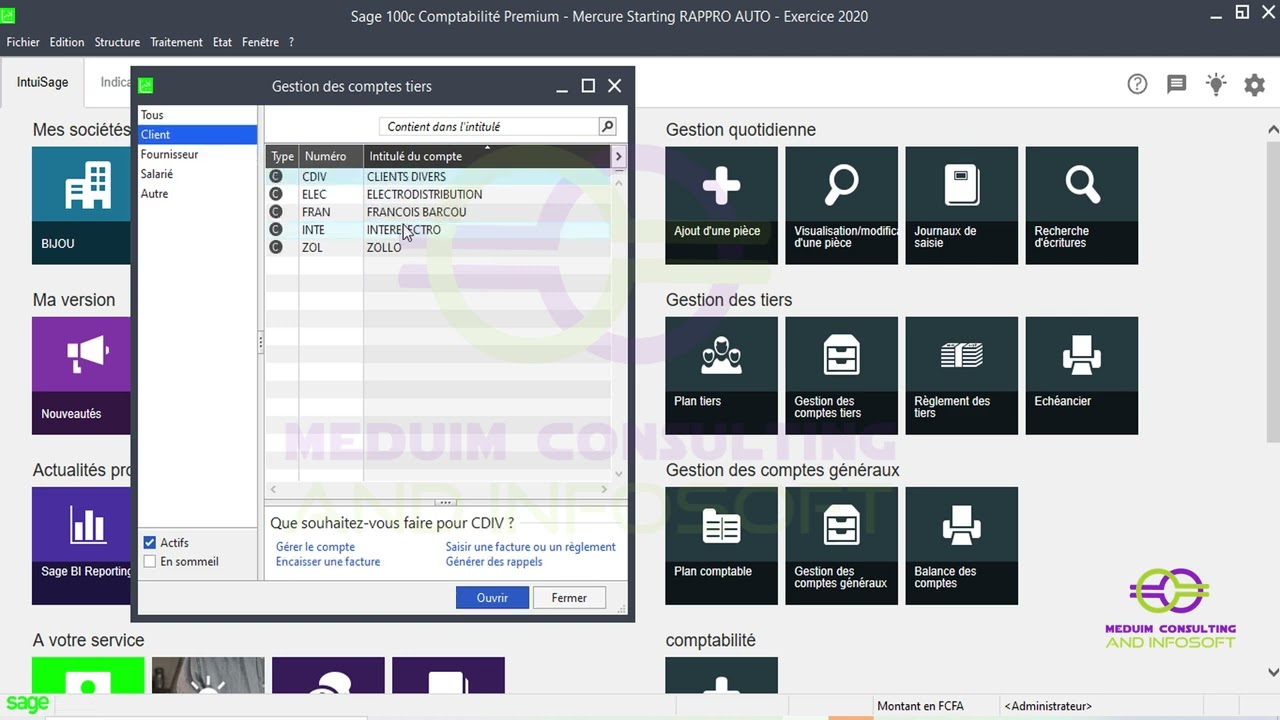1280x720 pixels.
Task: Click the type icon of CDIV row
Action: [276, 177]
